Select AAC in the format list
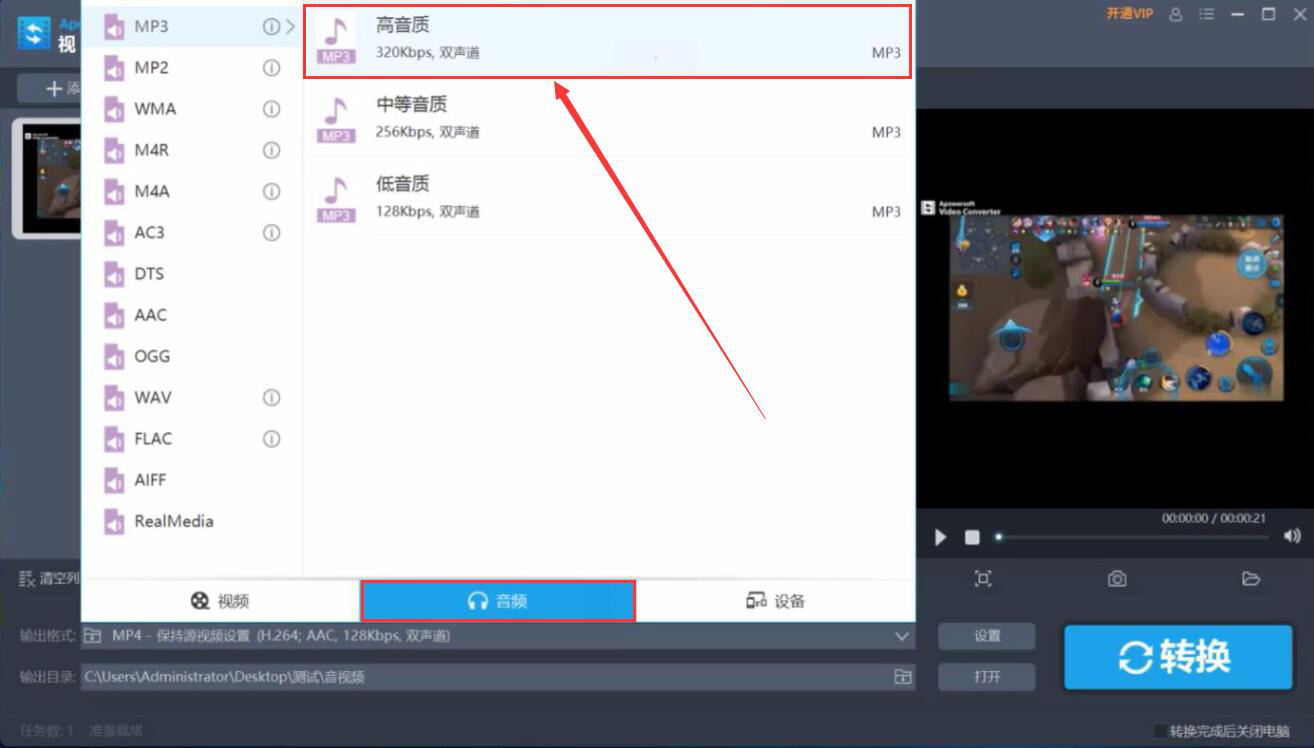Image resolution: width=1314 pixels, height=748 pixels. point(191,315)
